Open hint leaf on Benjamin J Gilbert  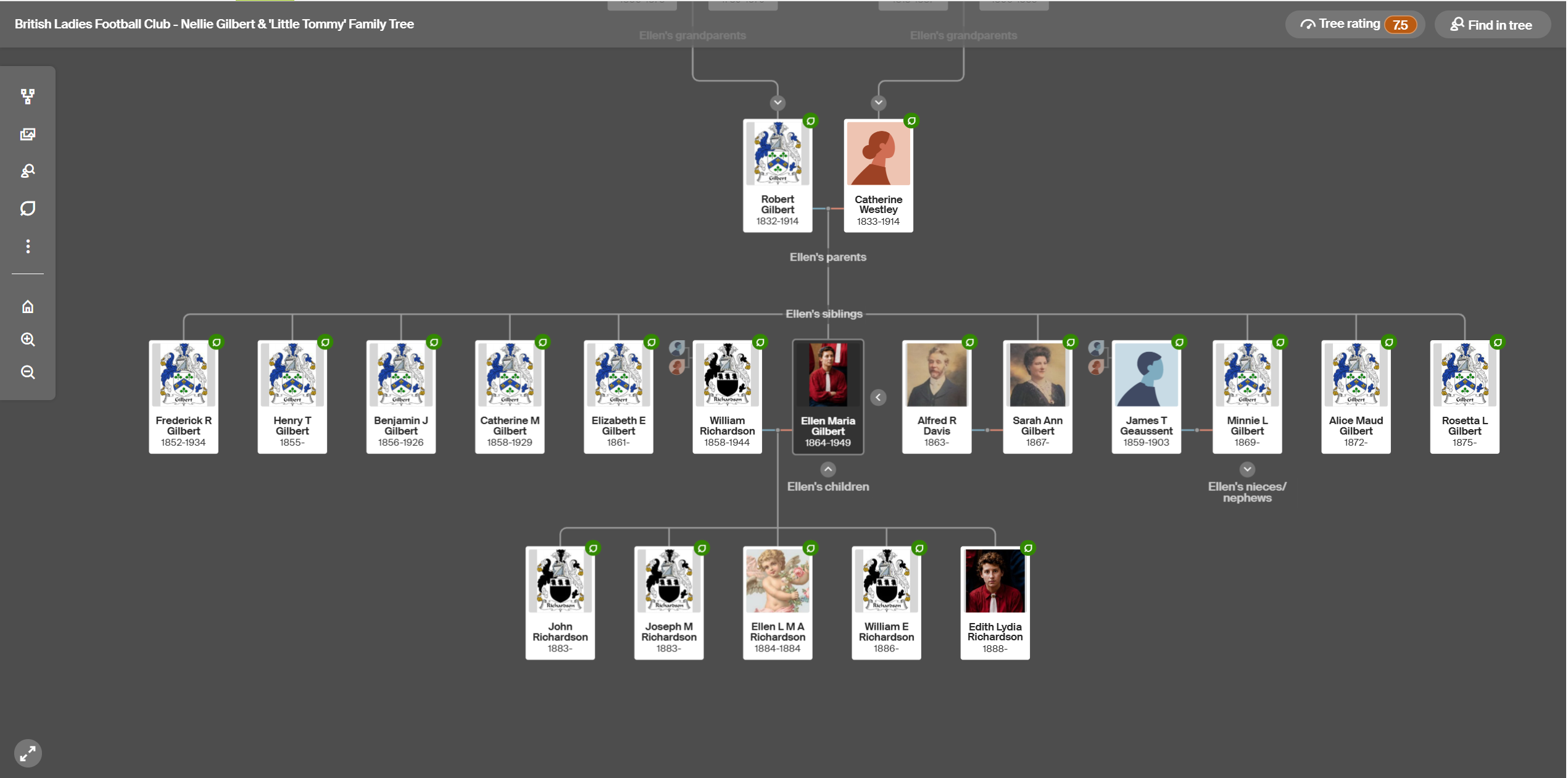[x=434, y=342]
